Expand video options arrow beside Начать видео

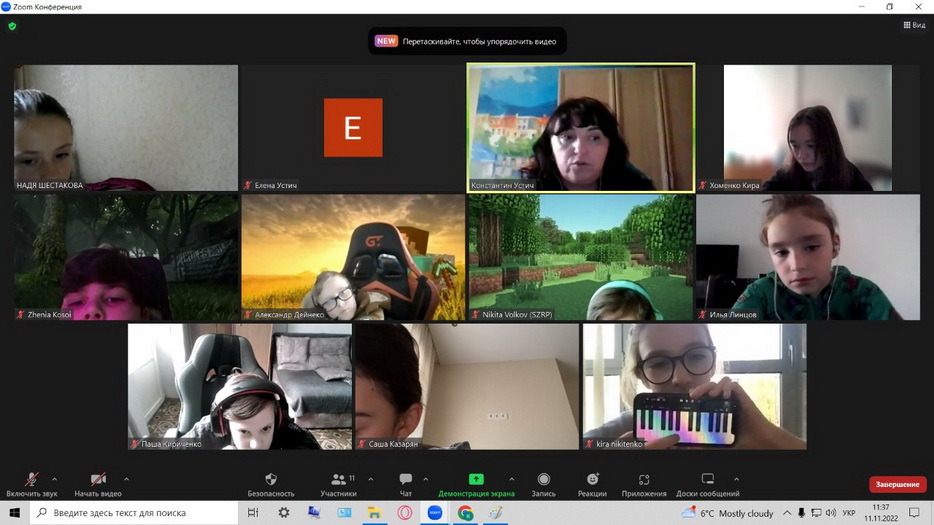126,479
